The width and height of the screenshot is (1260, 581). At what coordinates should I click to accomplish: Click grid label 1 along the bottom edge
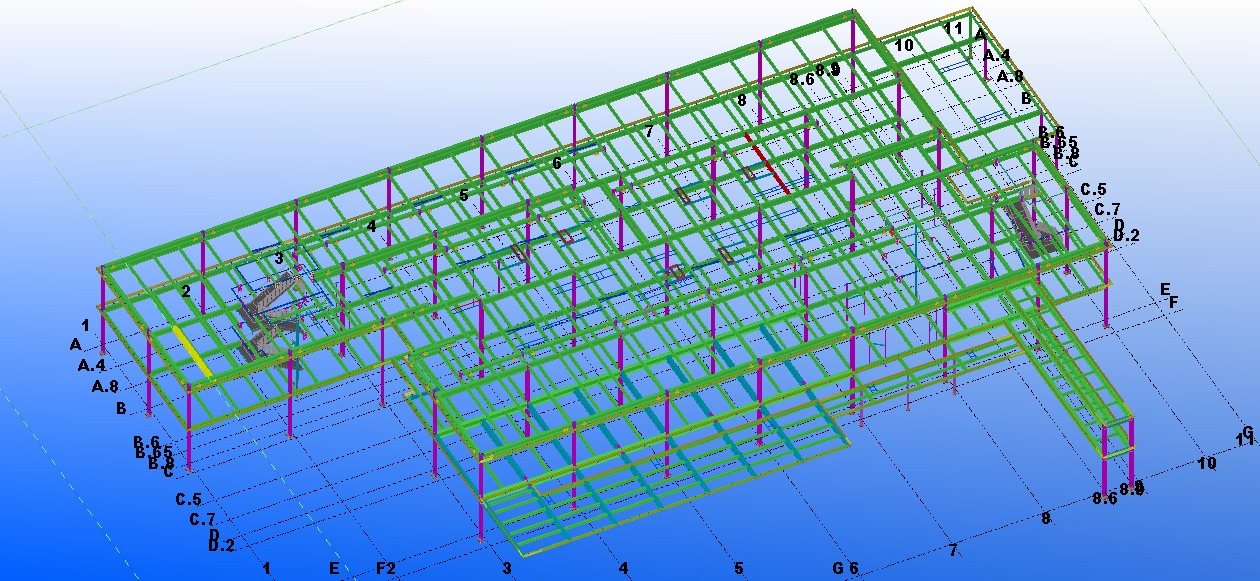pyautogui.click(x=266, y=568)
